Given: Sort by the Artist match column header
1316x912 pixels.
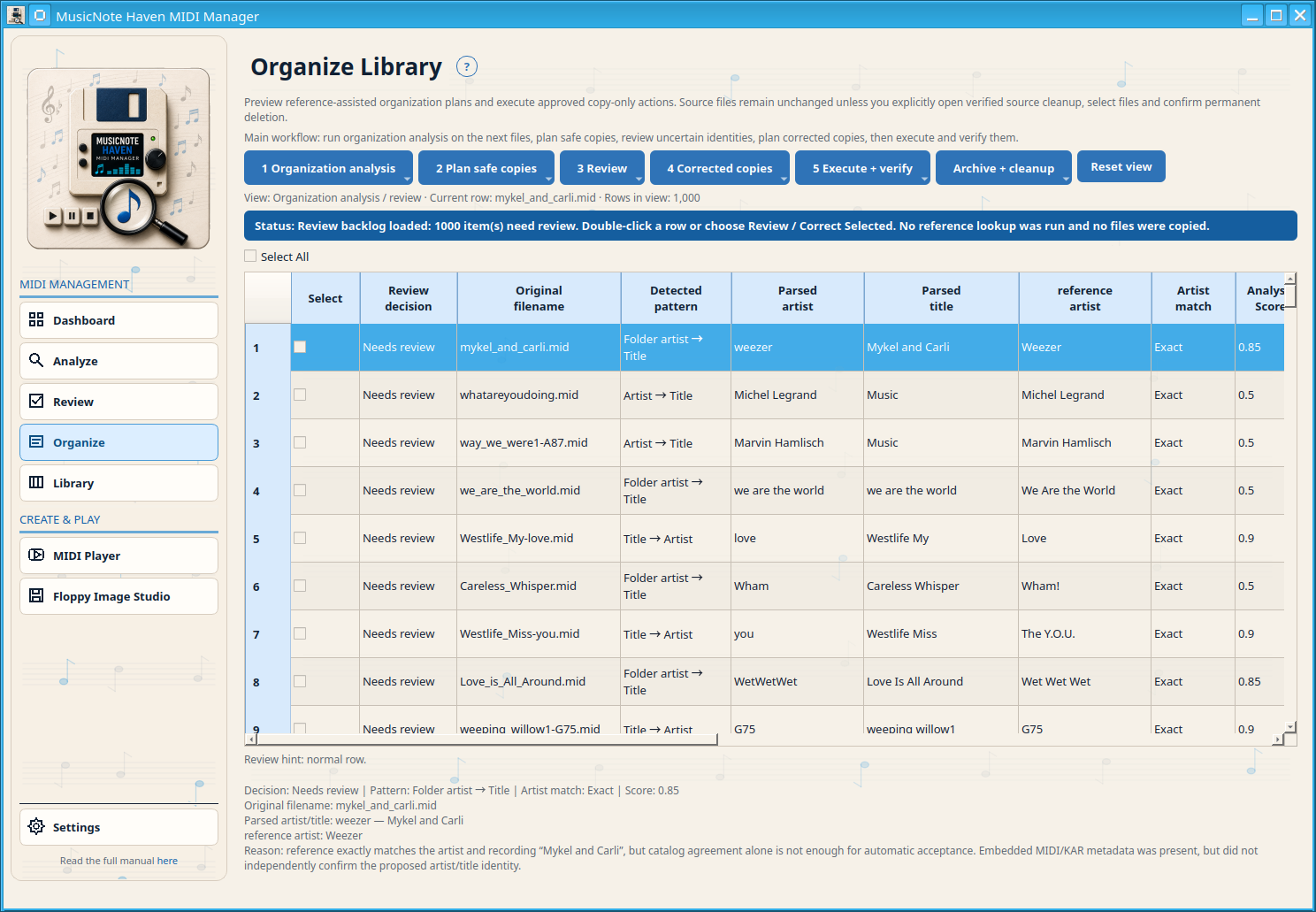Looking at the screenshot, I should point(1193,298).
